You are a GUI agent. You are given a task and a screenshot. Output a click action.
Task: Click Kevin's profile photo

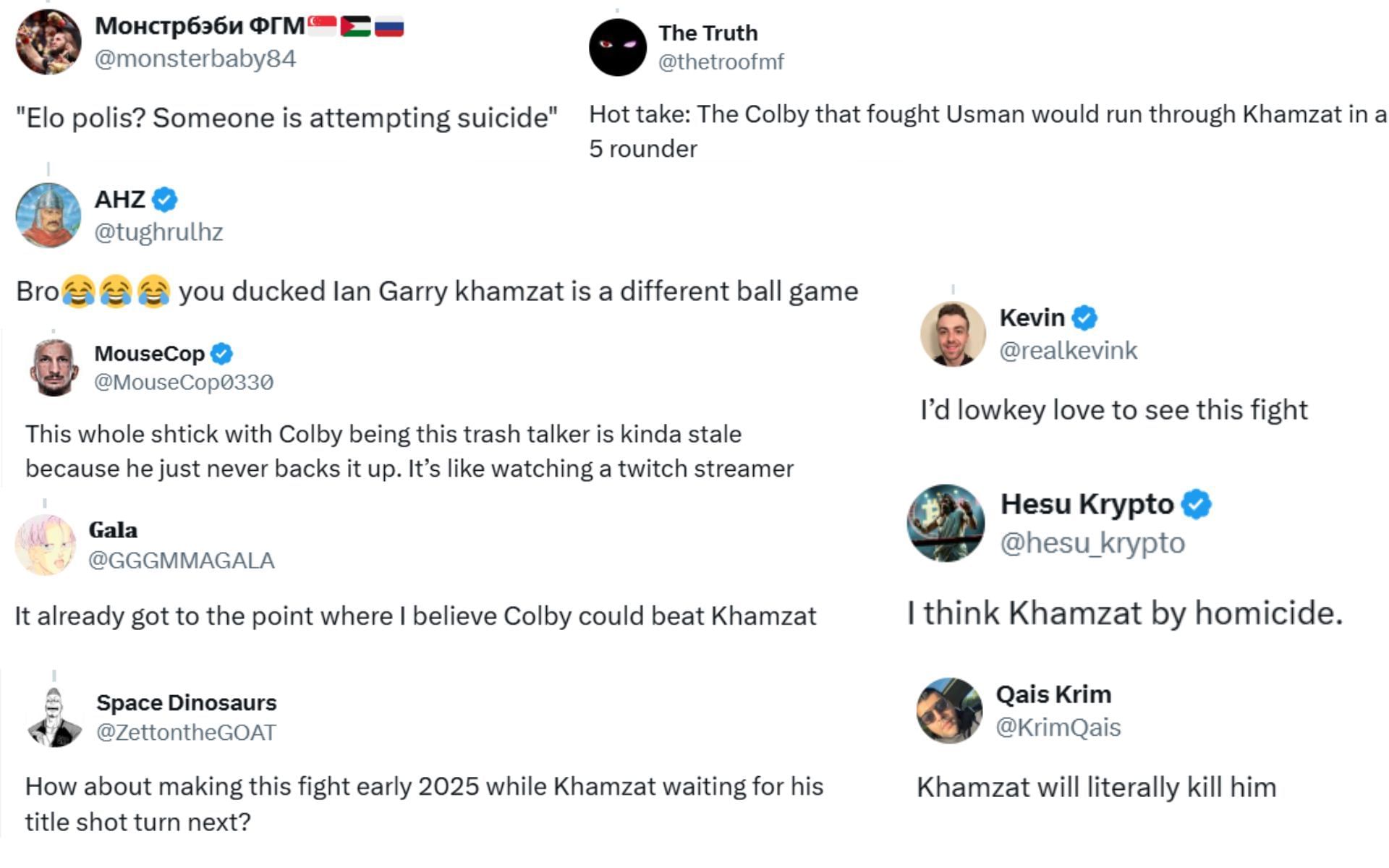pyautogui.click(x=955, y=333)
